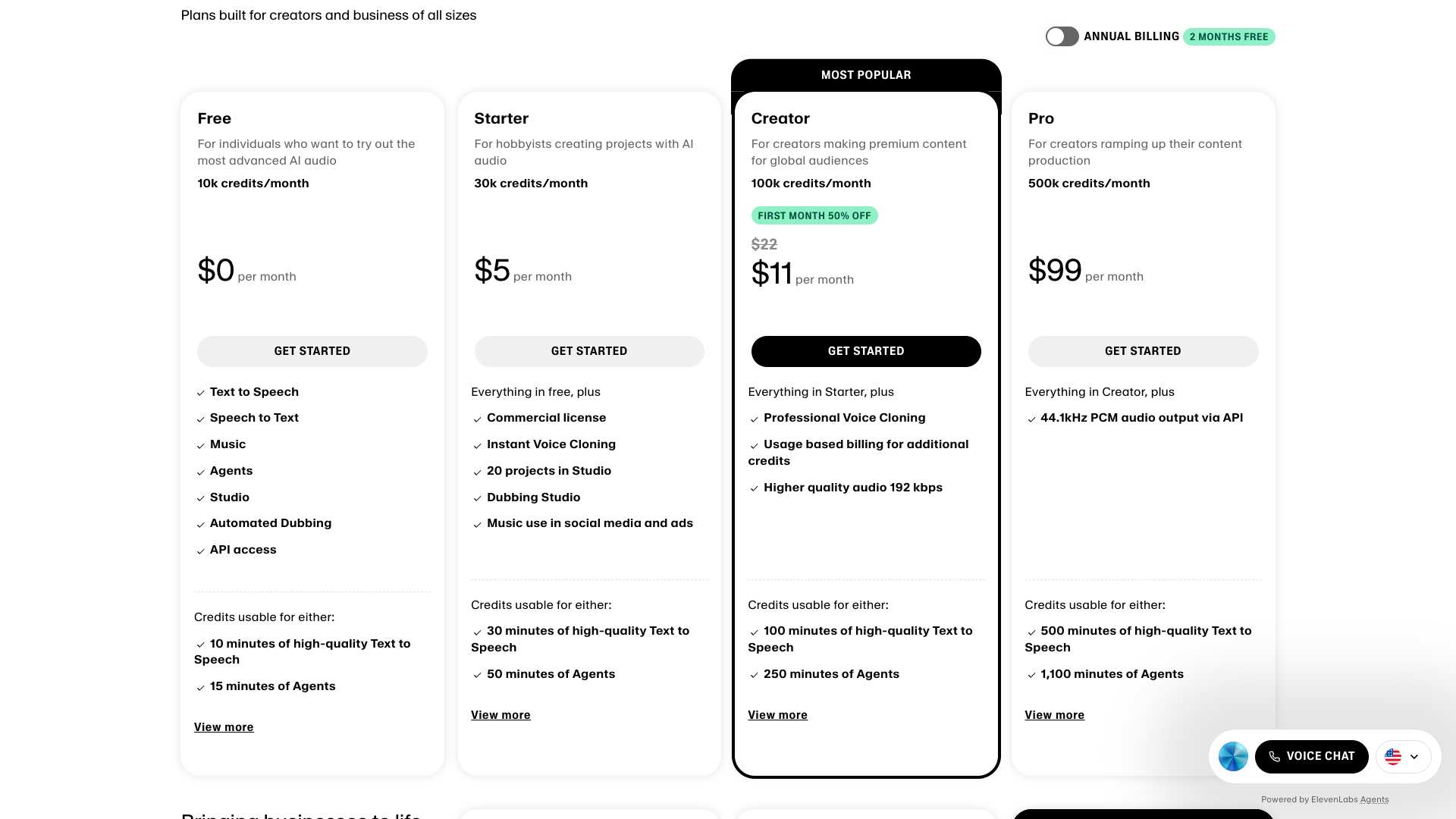Expand the language selector chevron
Screen dimensions: 1456x819
(x=1415, y=756)
